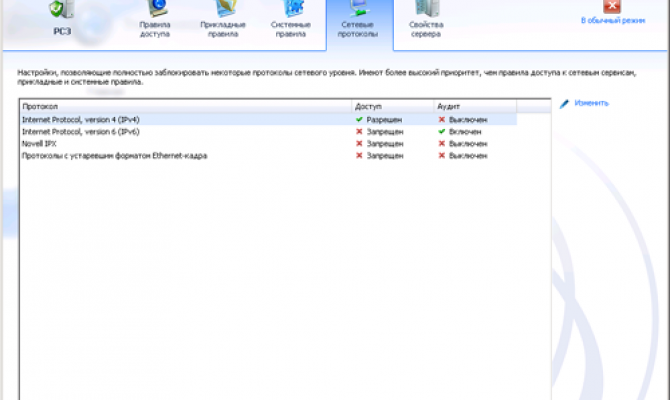
Task: Click the red X access icon for Novell IPX
Action: [x=359, y=144]
